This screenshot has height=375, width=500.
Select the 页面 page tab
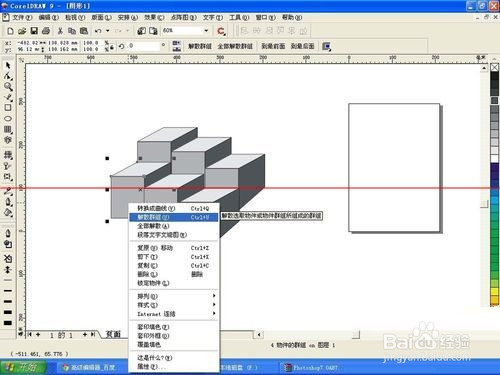click(113, 334)
